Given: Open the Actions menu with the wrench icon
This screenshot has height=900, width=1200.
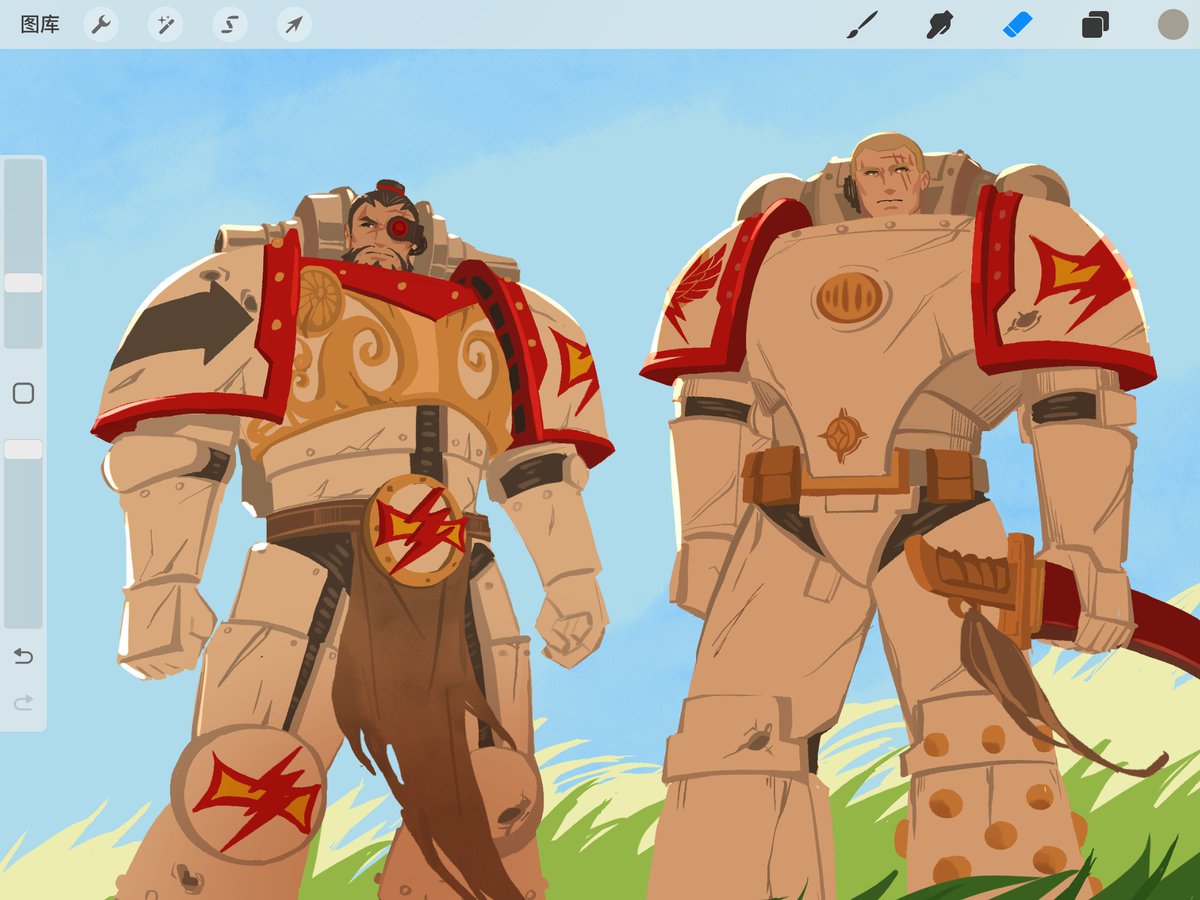Looking at the screenshot, I should pyautogui.click(x=100, y=25).
